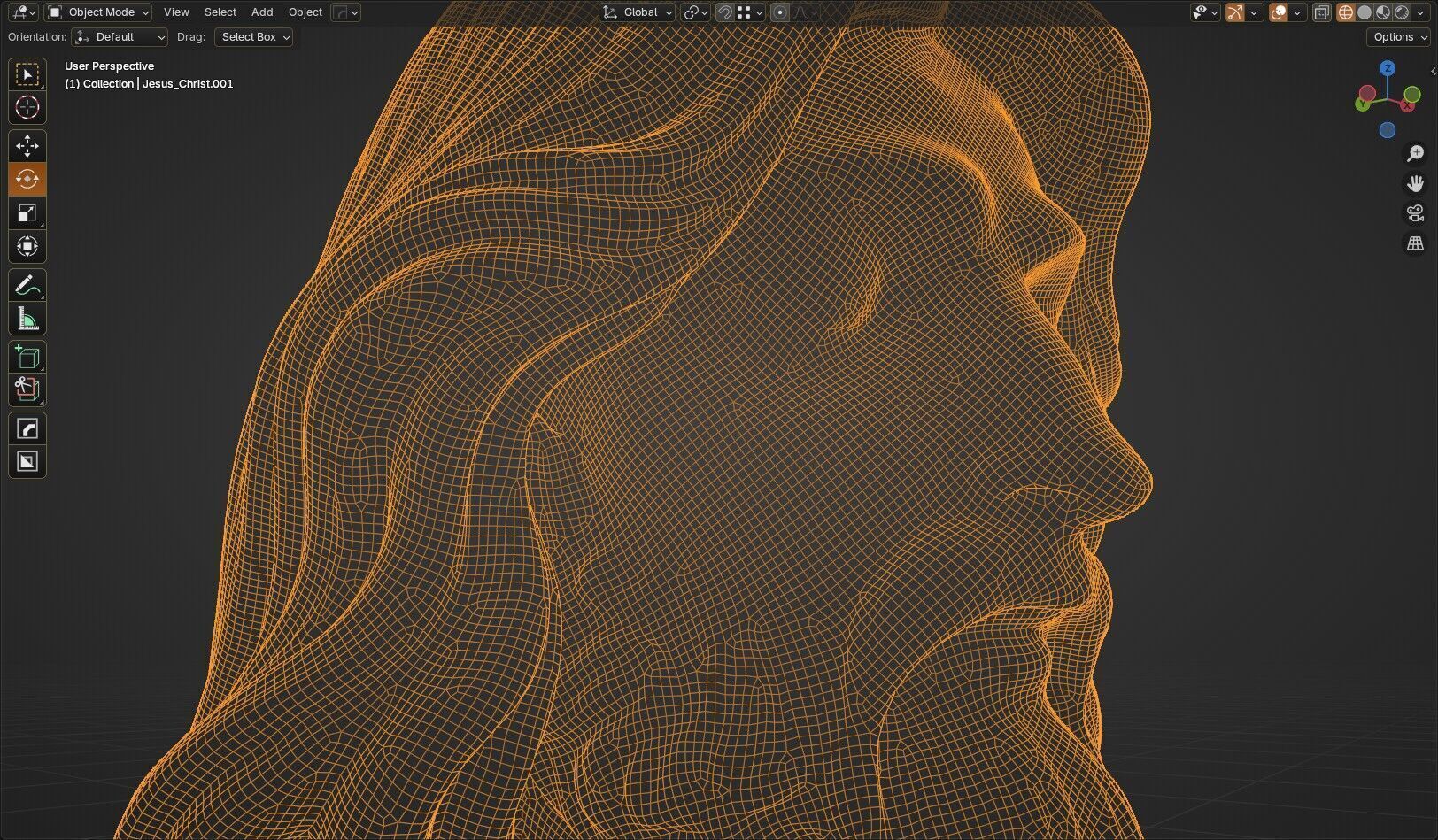Click the Z axis on navigation gizmo
The width and height of the screenshot is (1438, 840).
tap(1388, 68)
